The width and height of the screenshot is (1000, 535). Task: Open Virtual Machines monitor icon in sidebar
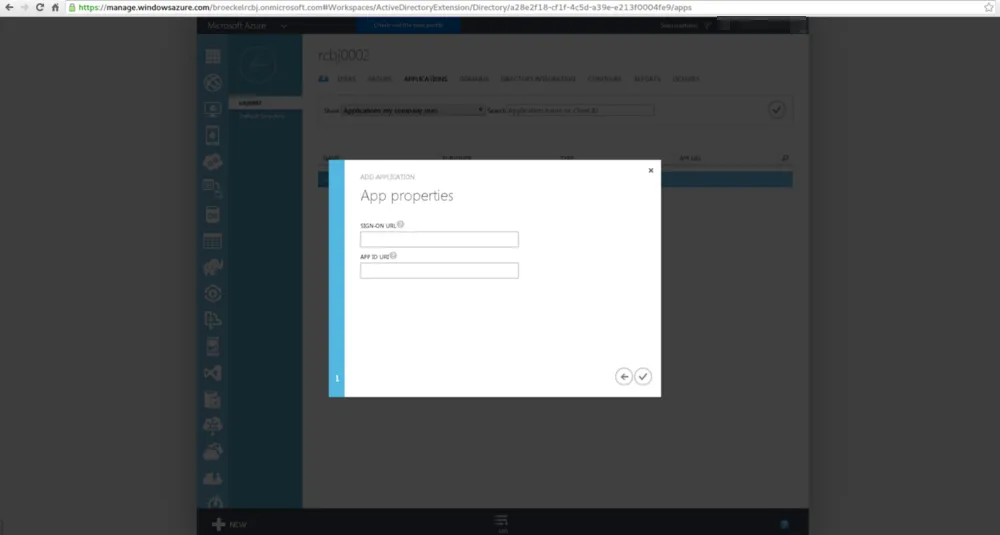212,109
